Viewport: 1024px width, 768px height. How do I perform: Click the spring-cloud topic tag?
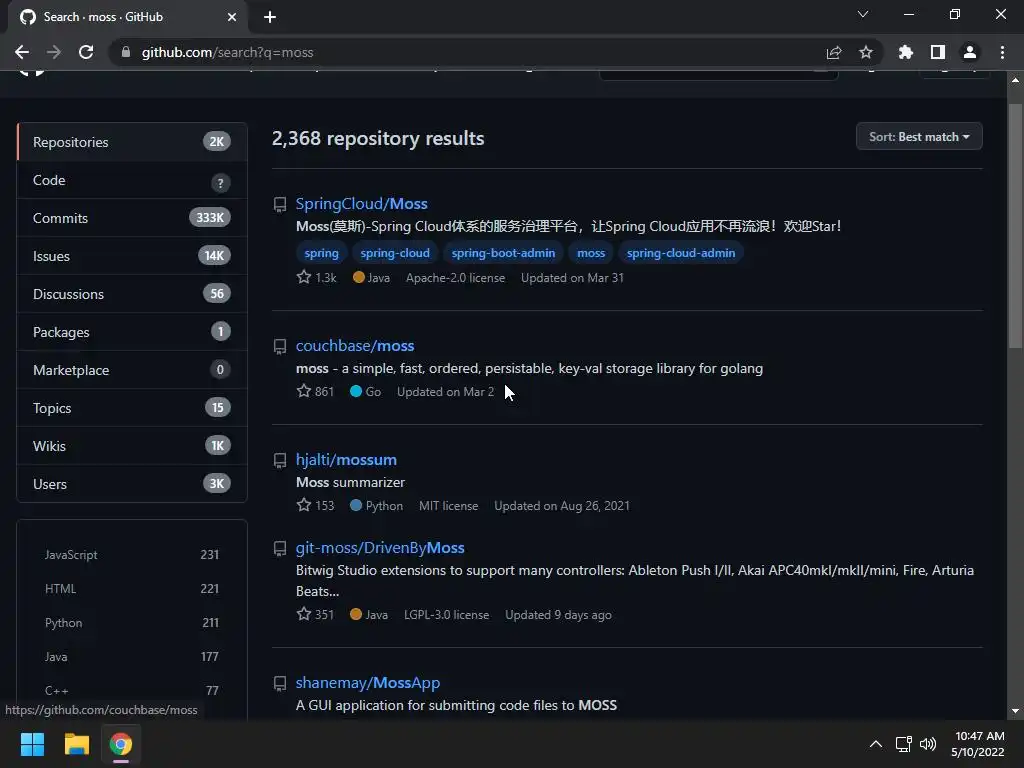(x=395, y=253)
